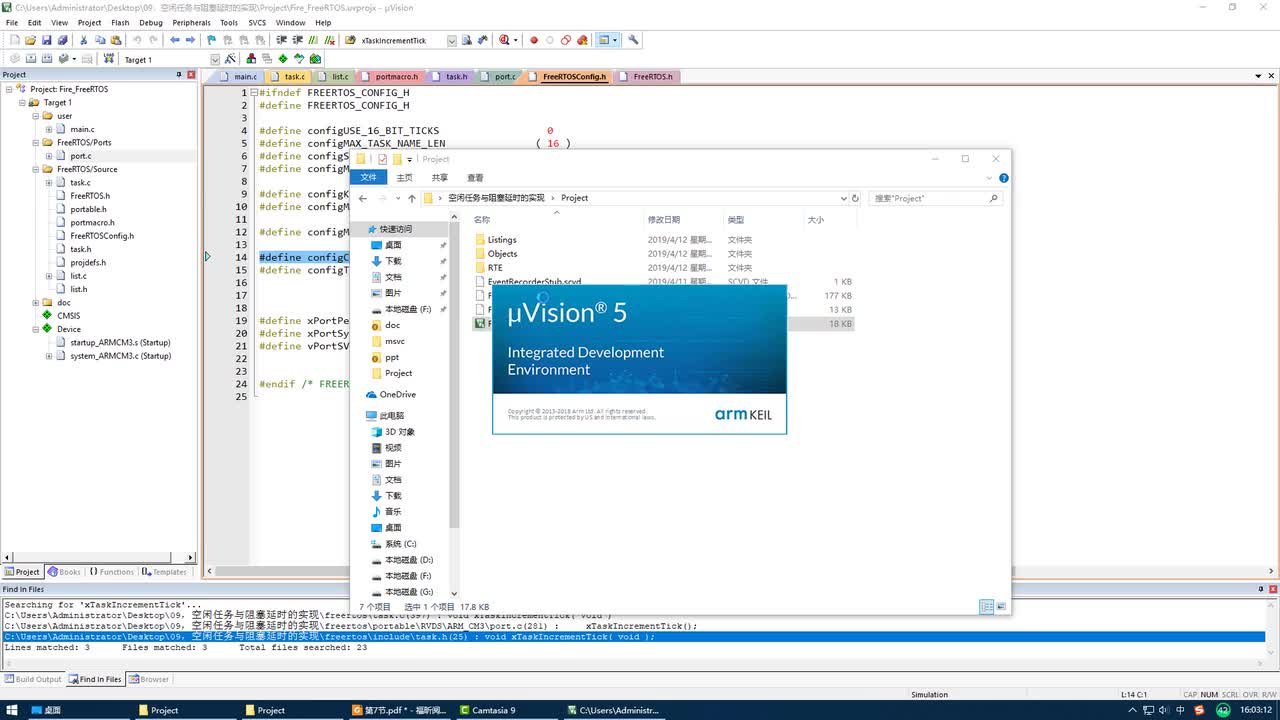The image size is (1280, 720).
Task: Collapse the Device component node
Action: click(35, 329)
